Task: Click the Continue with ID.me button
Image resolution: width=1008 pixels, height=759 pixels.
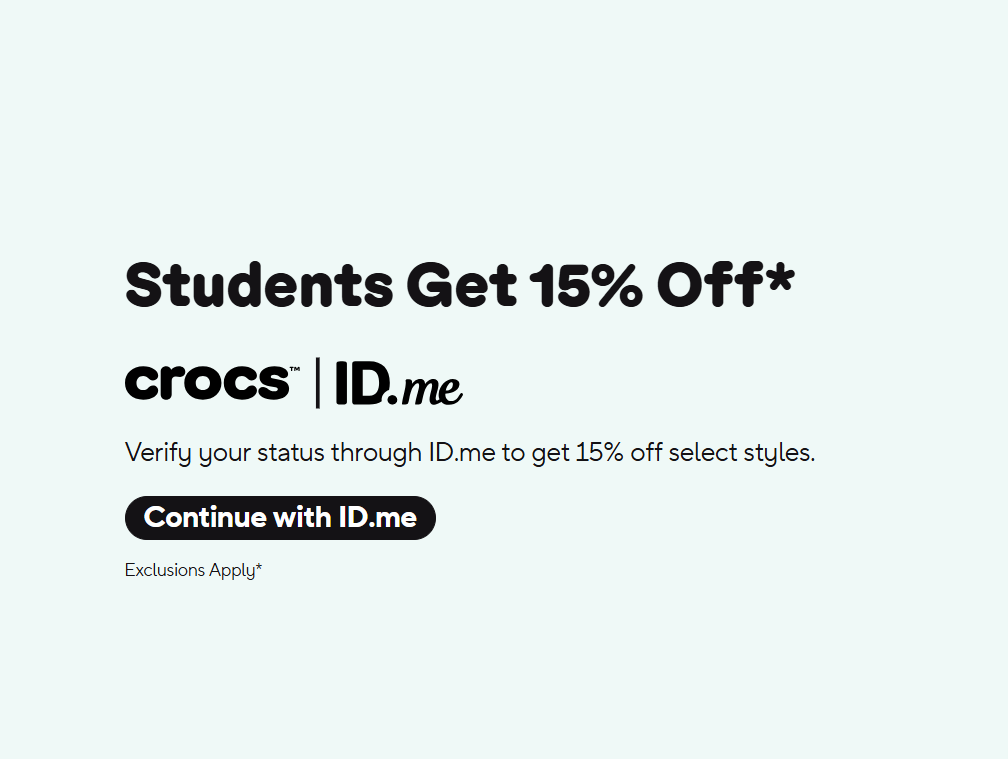Action: pos(280,517)
